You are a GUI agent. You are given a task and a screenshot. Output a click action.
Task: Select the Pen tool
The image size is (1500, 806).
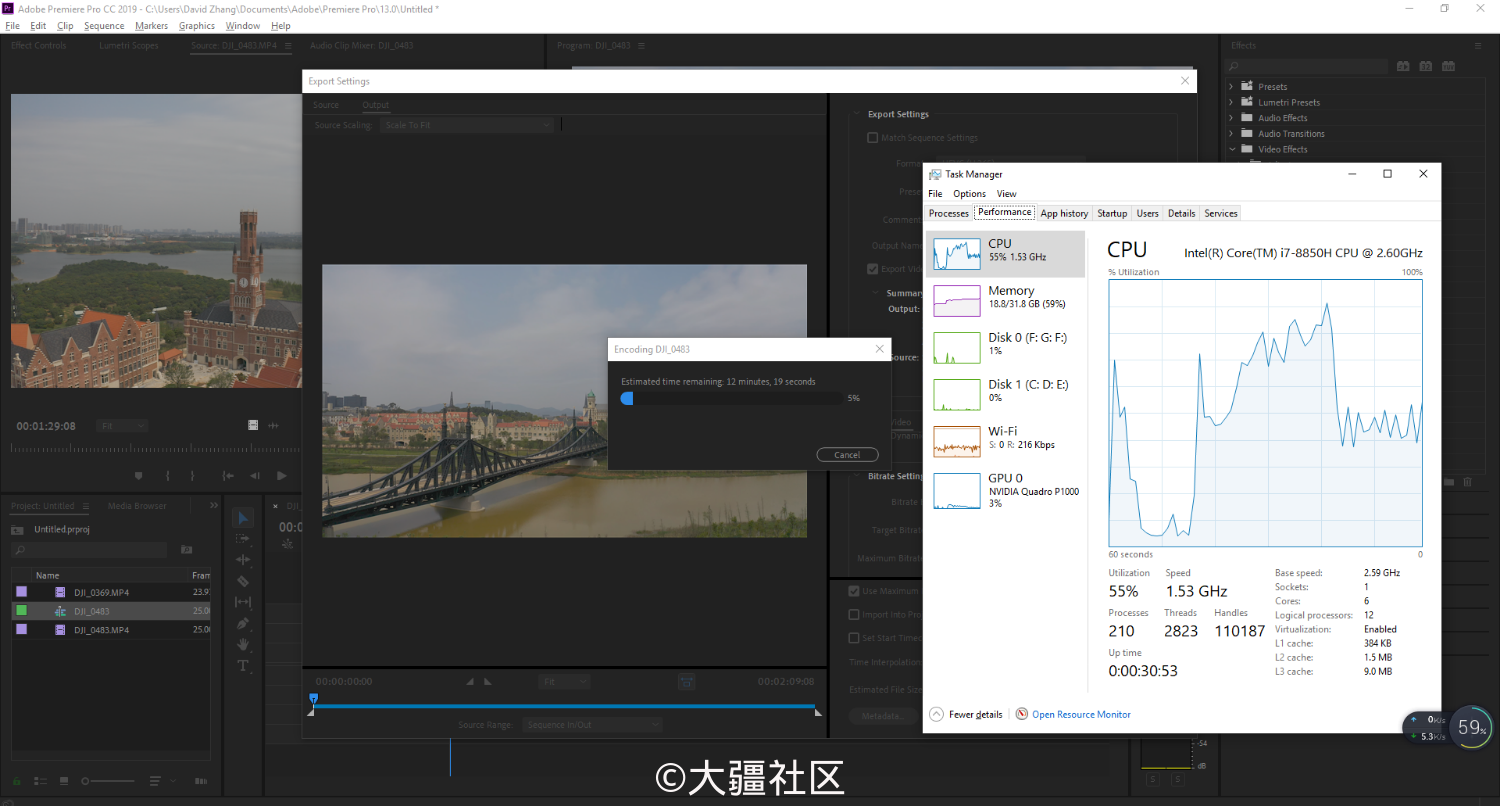[243, 623]
